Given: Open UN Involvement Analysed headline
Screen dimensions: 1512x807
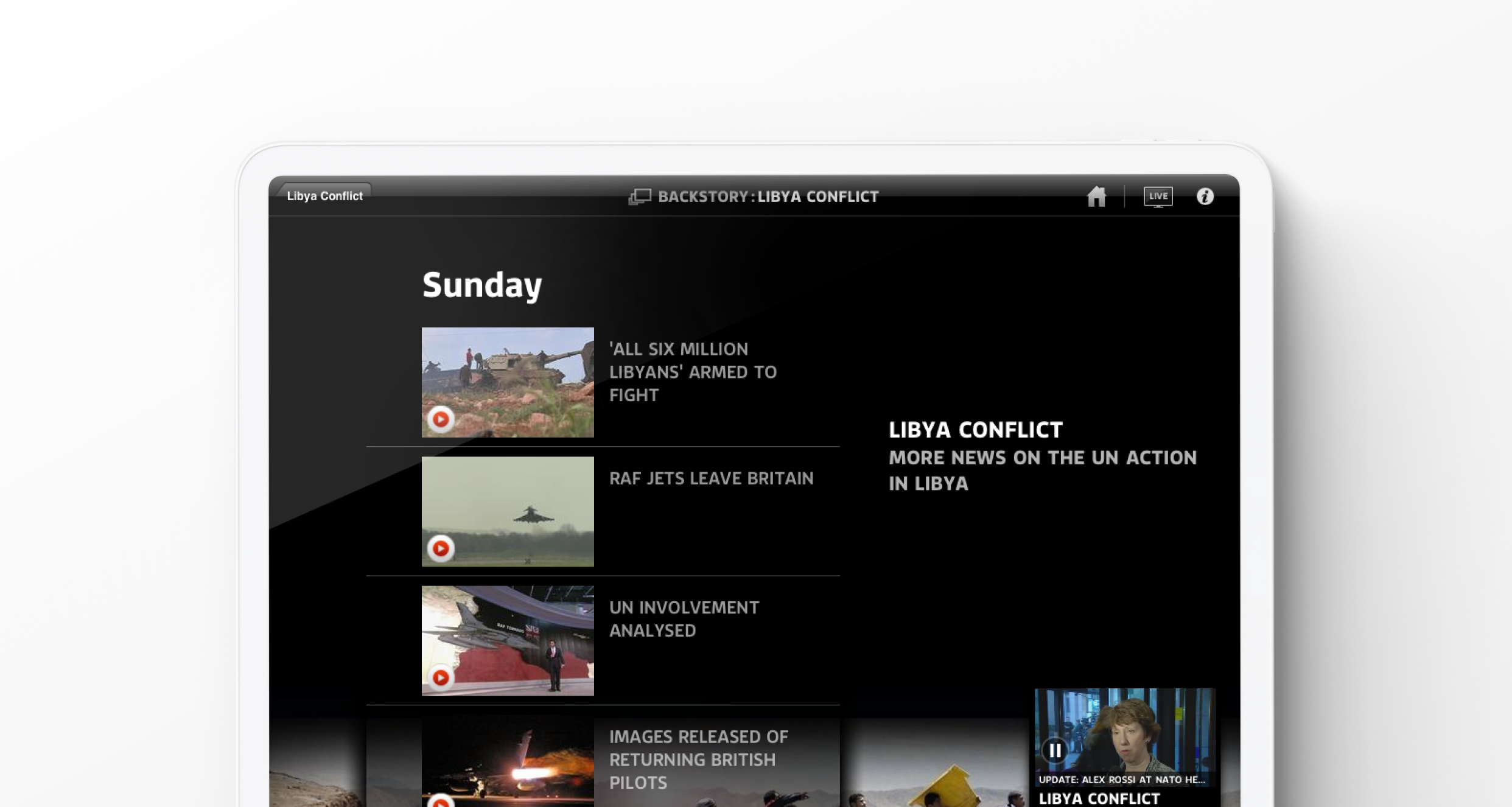Looking at the screenshot, I should point(684,619).
